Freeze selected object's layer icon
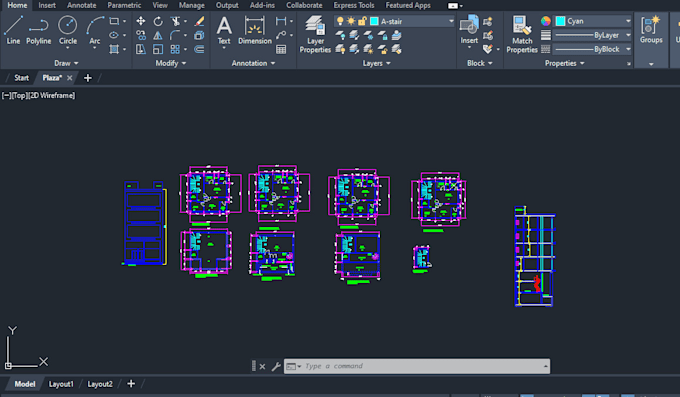The width and height of the screenshot is (680, 397). 368,35
